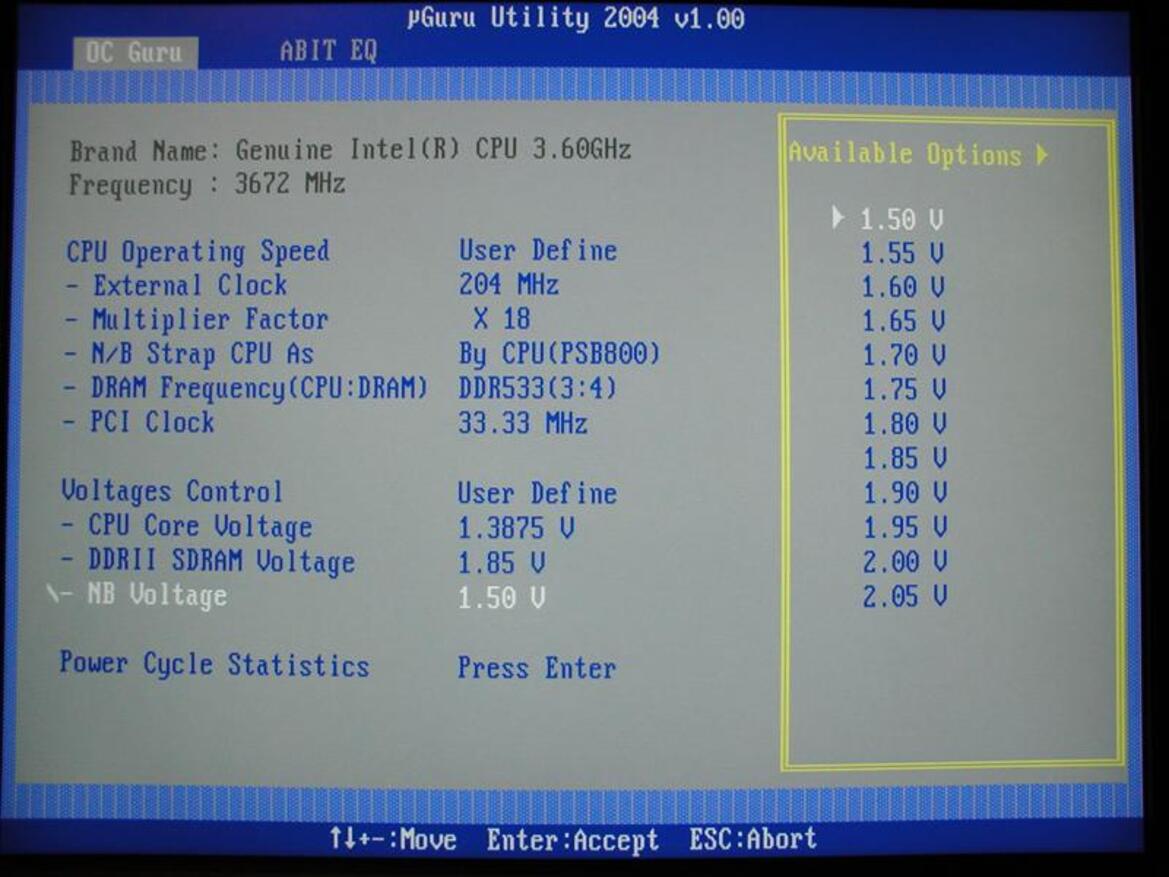The image size is (1169, 877).
Task: Select 1.65 V from available options
Action: (903, 321)
